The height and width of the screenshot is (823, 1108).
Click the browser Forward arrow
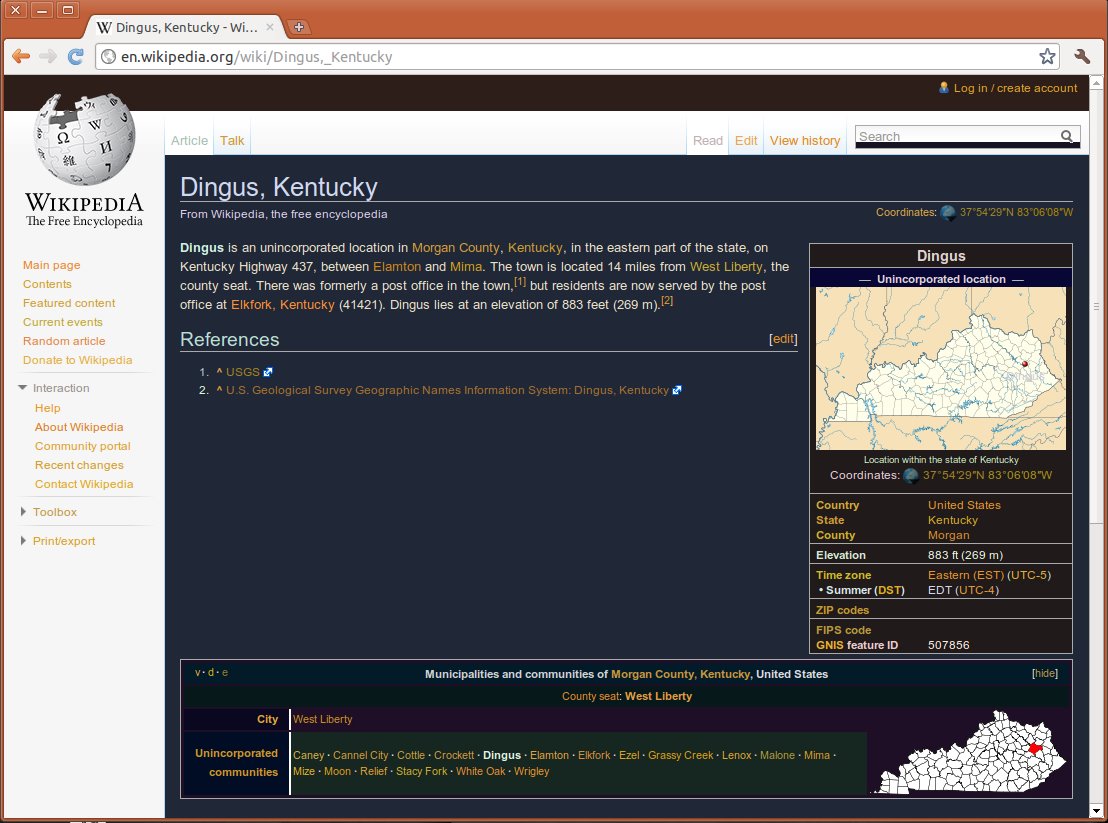click(48, 57)
